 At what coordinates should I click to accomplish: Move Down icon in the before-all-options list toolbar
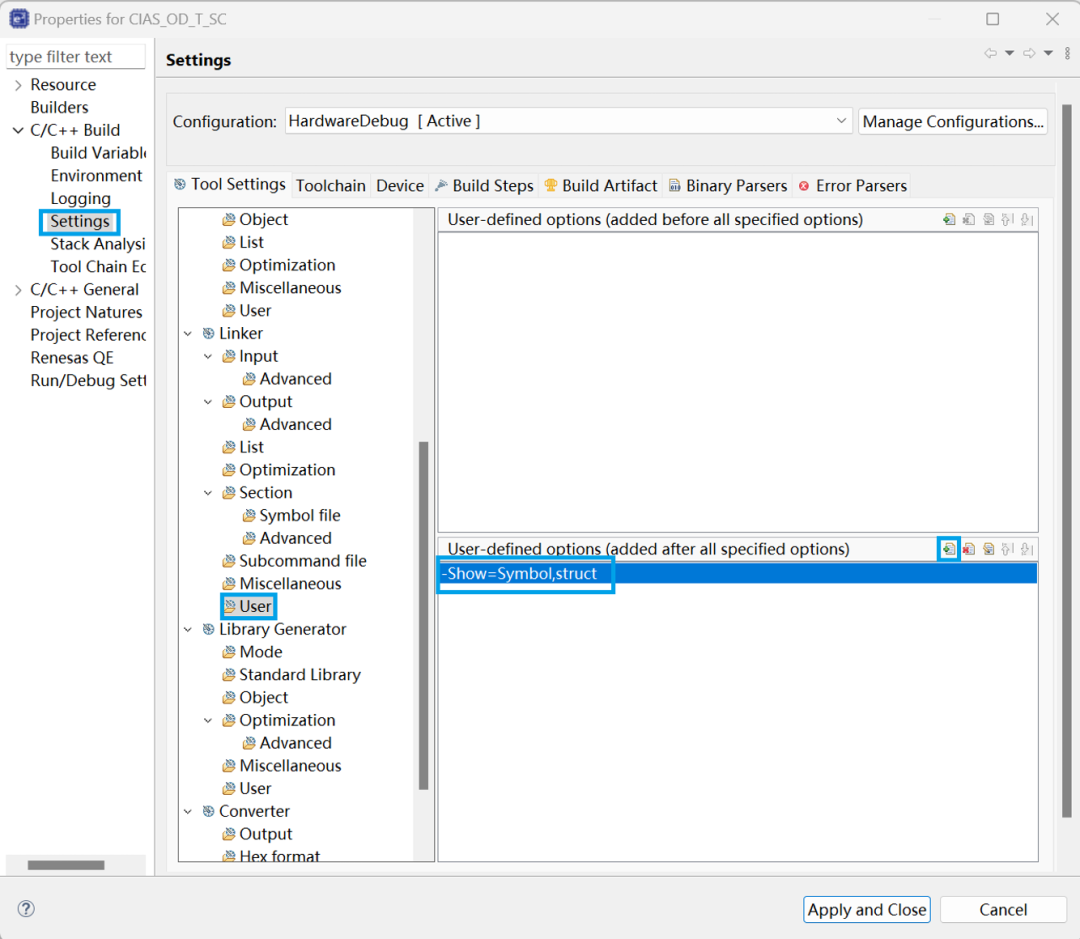point(1027,220)
